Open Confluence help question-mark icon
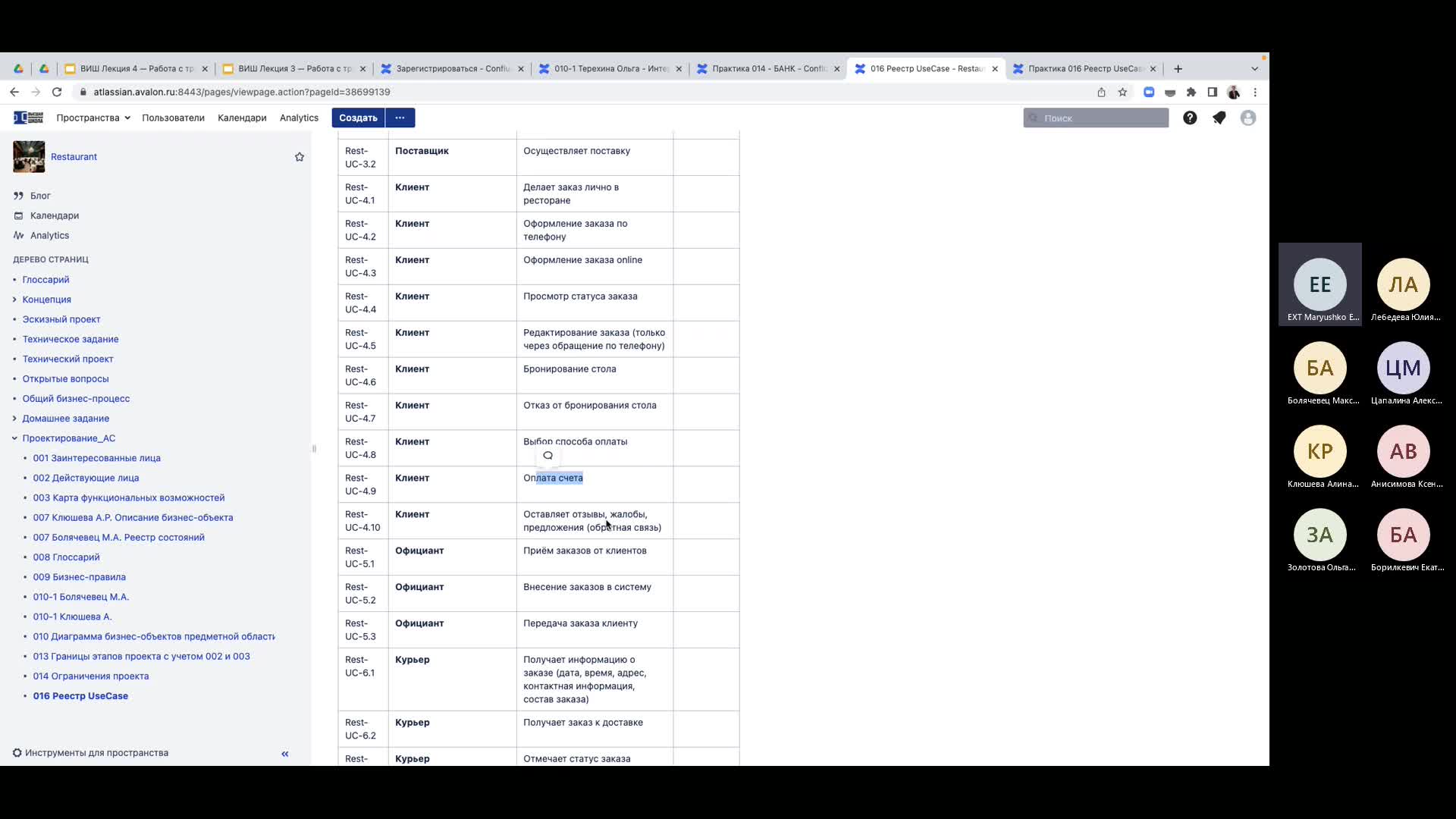This screenshot has width=1456, height=819. 1190,118
